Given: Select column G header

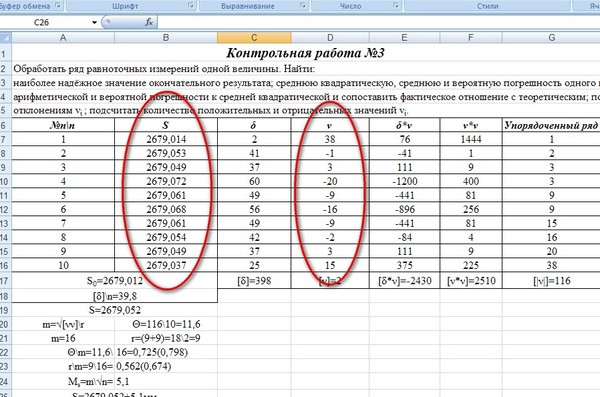Looking at the screenshot, I should tap(551, 38).
